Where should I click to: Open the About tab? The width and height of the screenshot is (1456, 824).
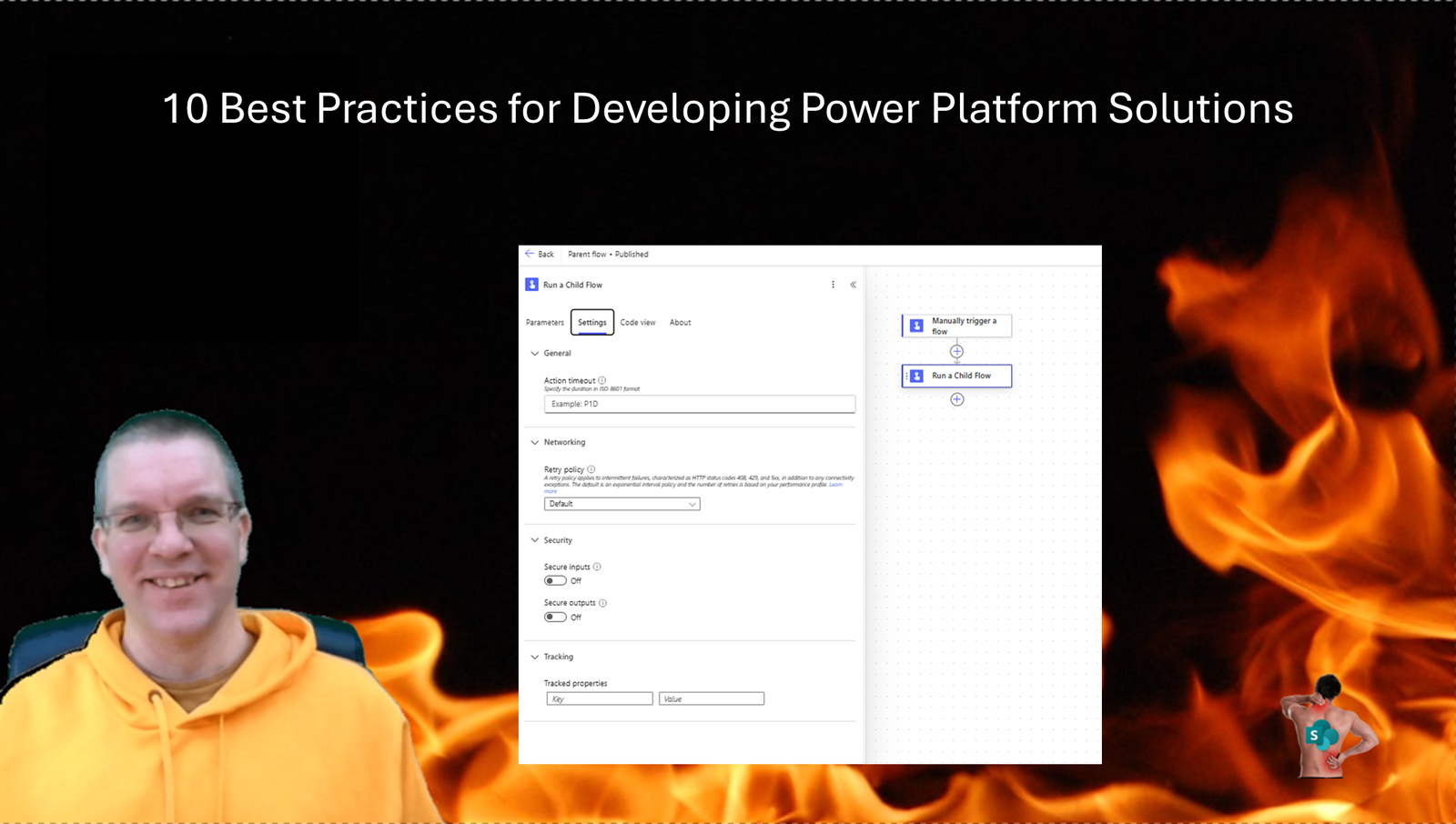(681, 323)
